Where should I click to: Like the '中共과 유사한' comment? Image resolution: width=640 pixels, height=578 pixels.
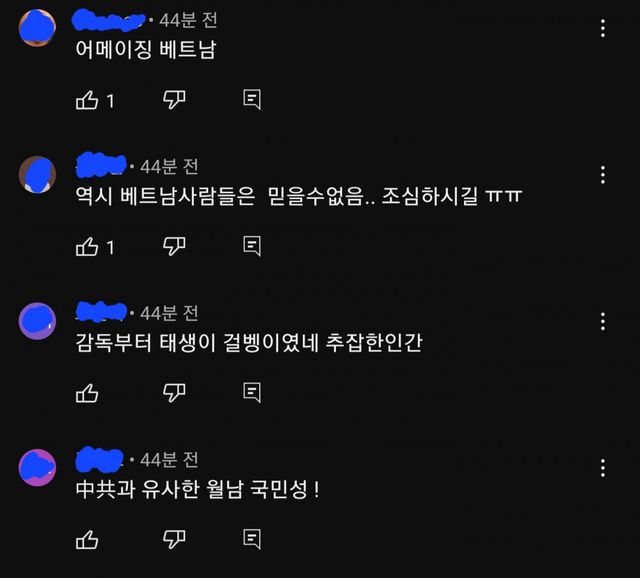pyautogui.click(x=87, y=540)
